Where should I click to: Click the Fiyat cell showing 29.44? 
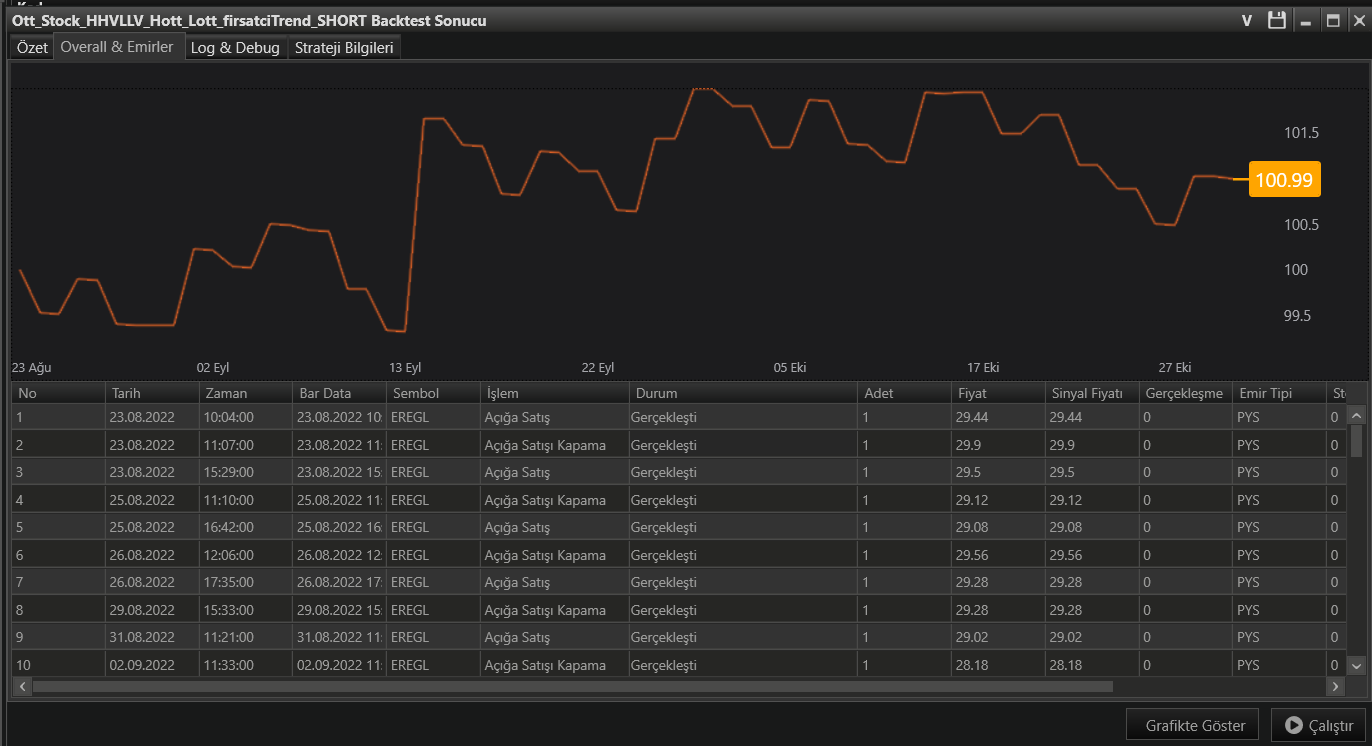pos(998,417)
